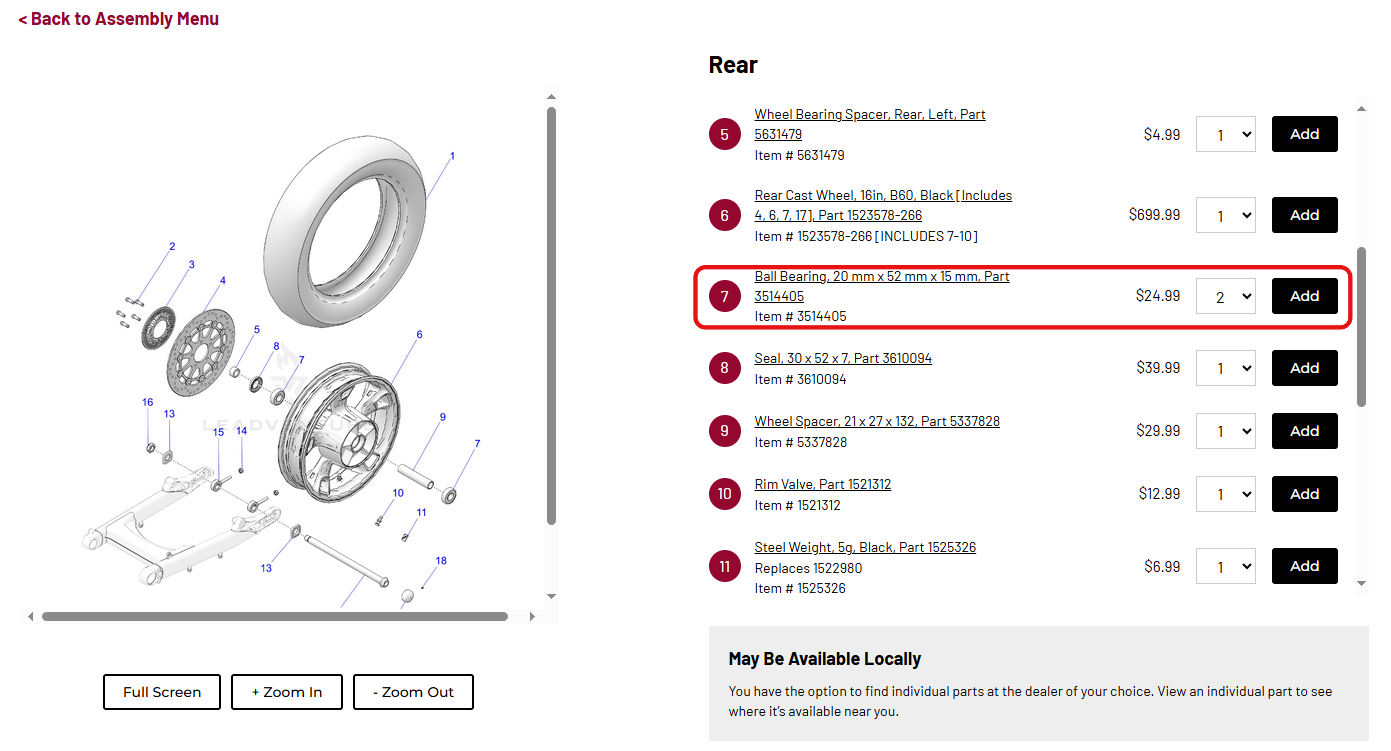Viewport: 1391px width, 751px height.
Task: Add the Steel Weight 5g to cart
Action: pos(1304,566)
